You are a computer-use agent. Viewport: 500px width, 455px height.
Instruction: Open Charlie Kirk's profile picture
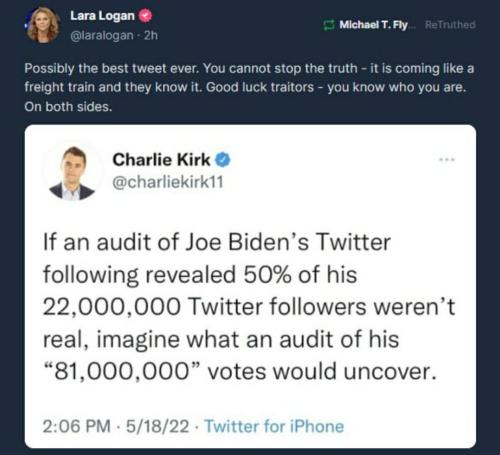72,173
